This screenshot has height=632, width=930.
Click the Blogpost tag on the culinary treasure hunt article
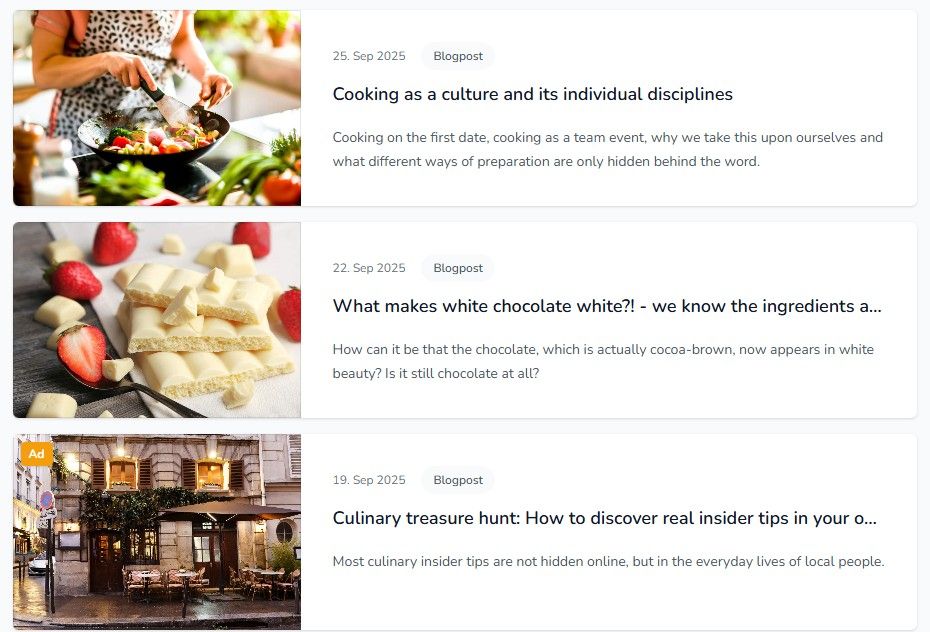(458, 480)
